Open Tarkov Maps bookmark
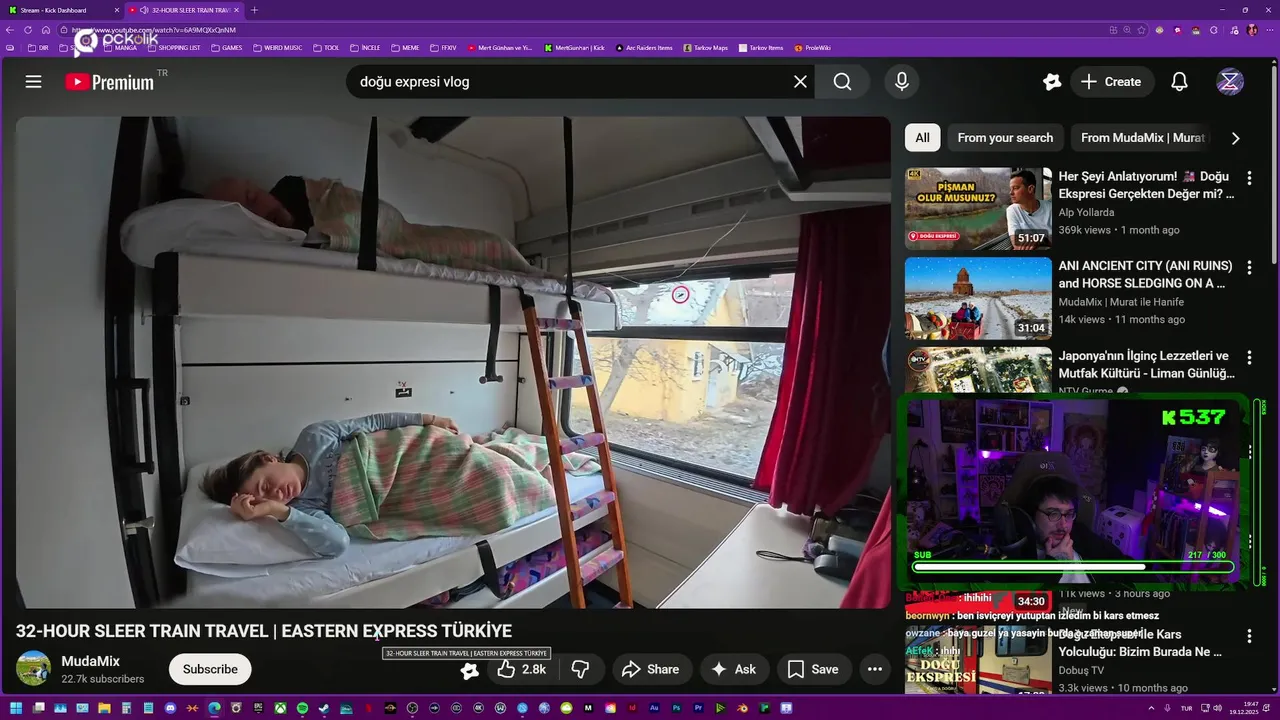 pyautogui.click(x=706, y=48)
